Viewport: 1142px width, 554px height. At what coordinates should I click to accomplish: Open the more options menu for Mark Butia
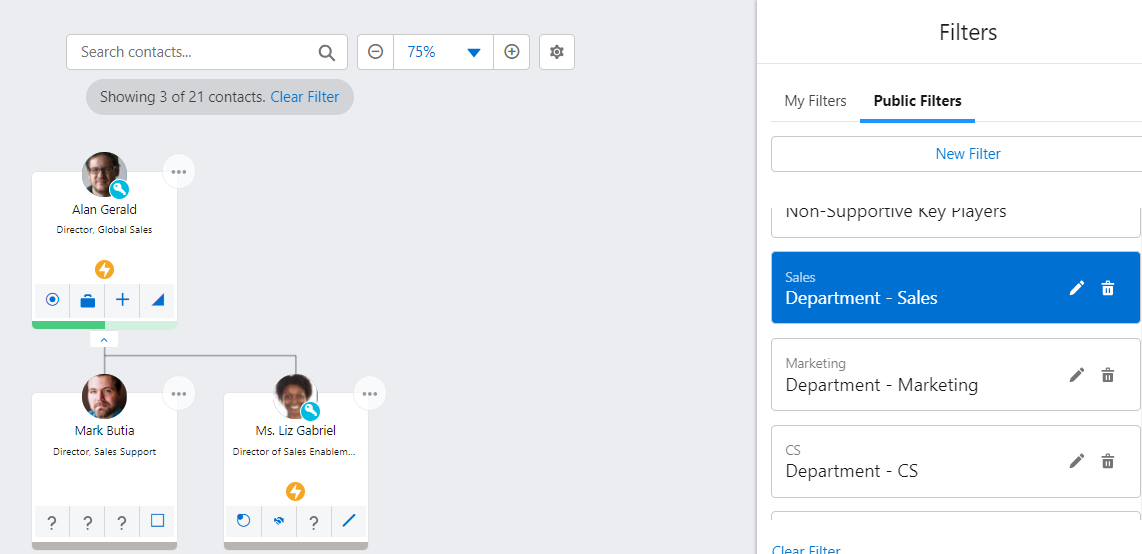(179, 393)
